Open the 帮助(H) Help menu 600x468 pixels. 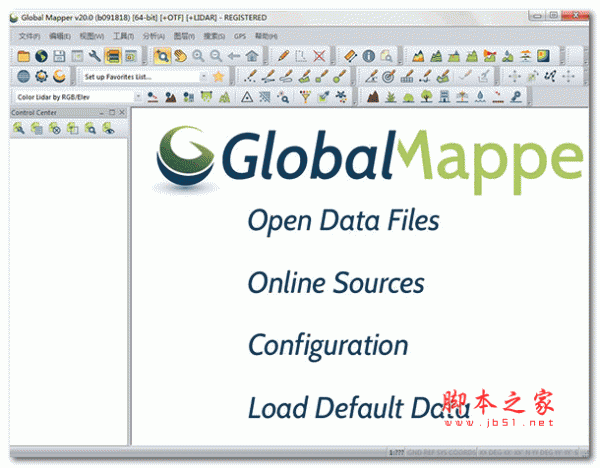[x=266, y=36]
